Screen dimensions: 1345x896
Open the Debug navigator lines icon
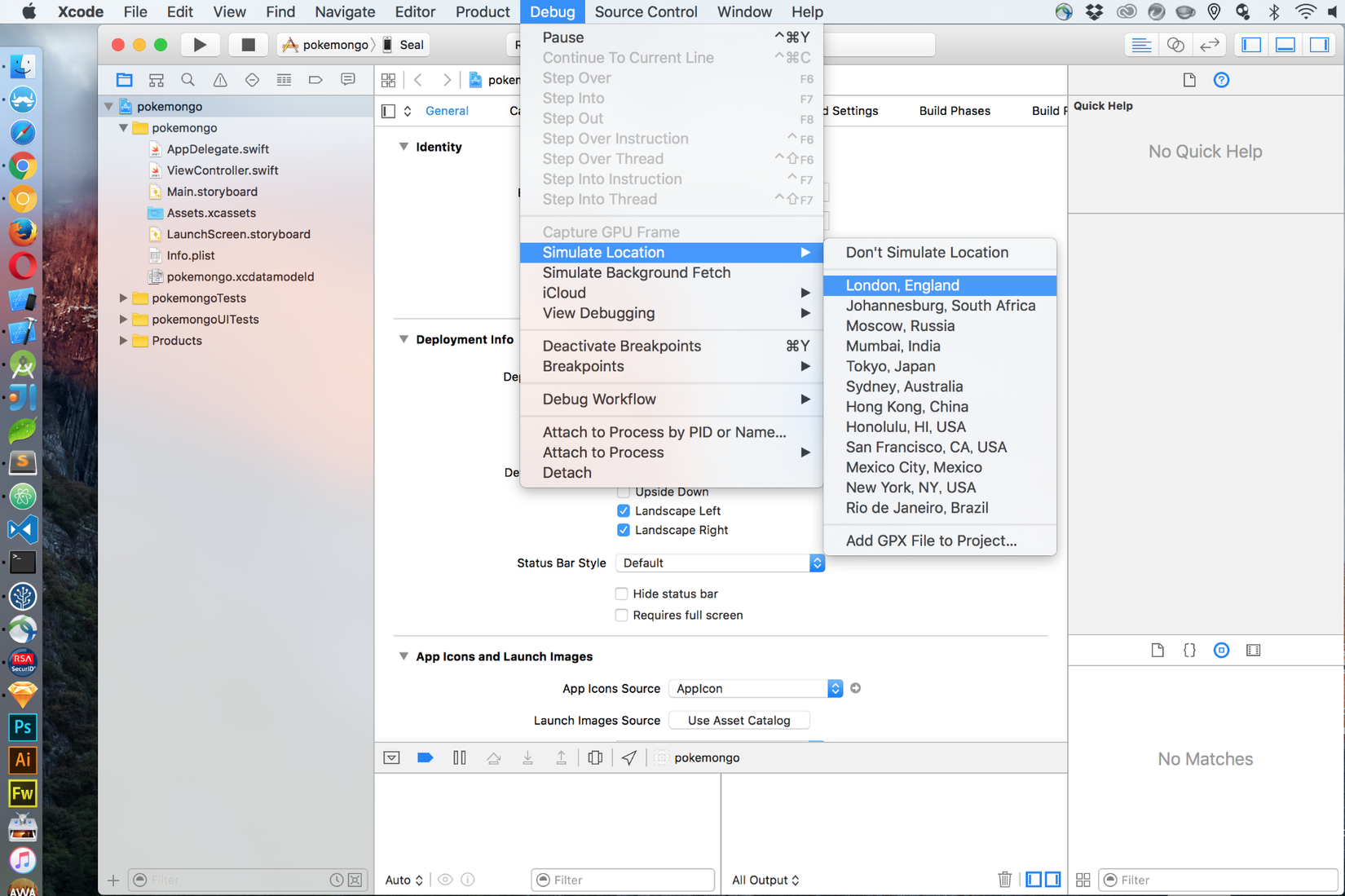click(284, 80)
